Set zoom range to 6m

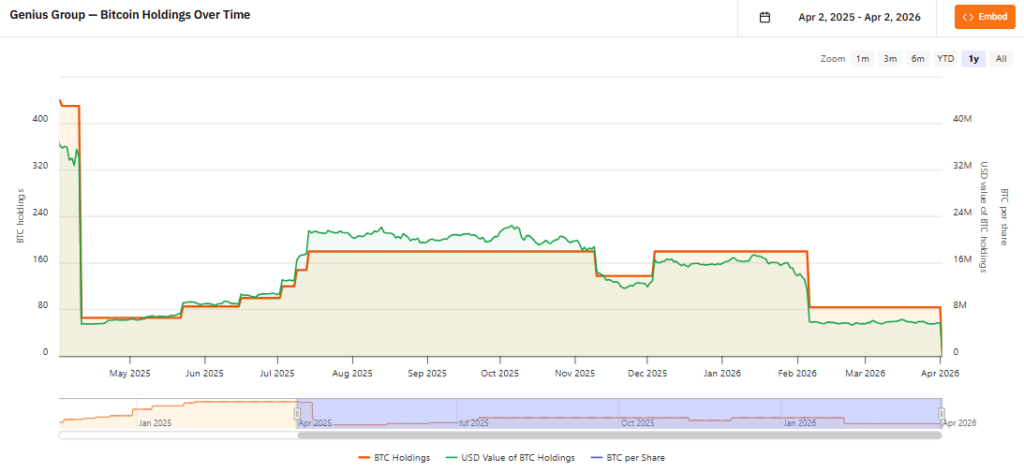tap(918, 59)
